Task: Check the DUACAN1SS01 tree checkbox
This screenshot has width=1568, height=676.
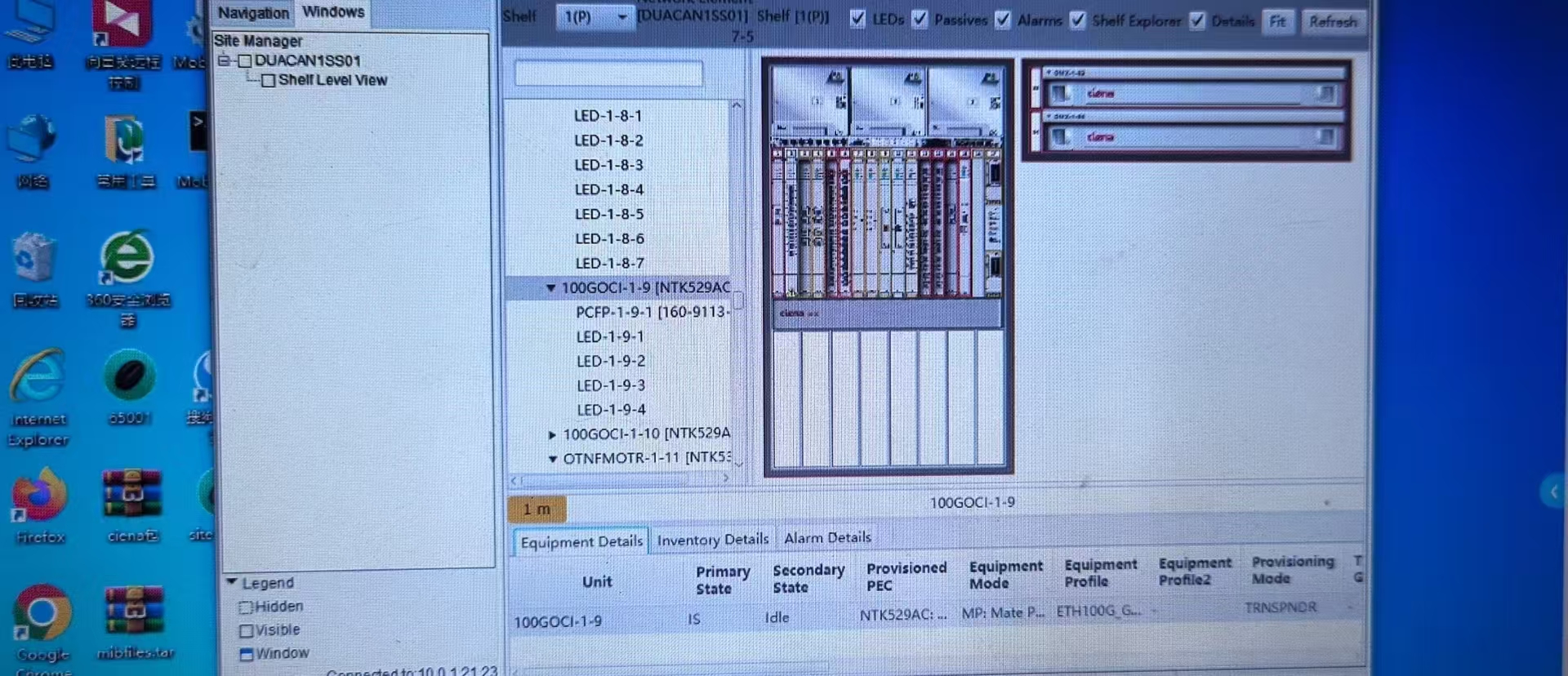Action: point(244,60)
